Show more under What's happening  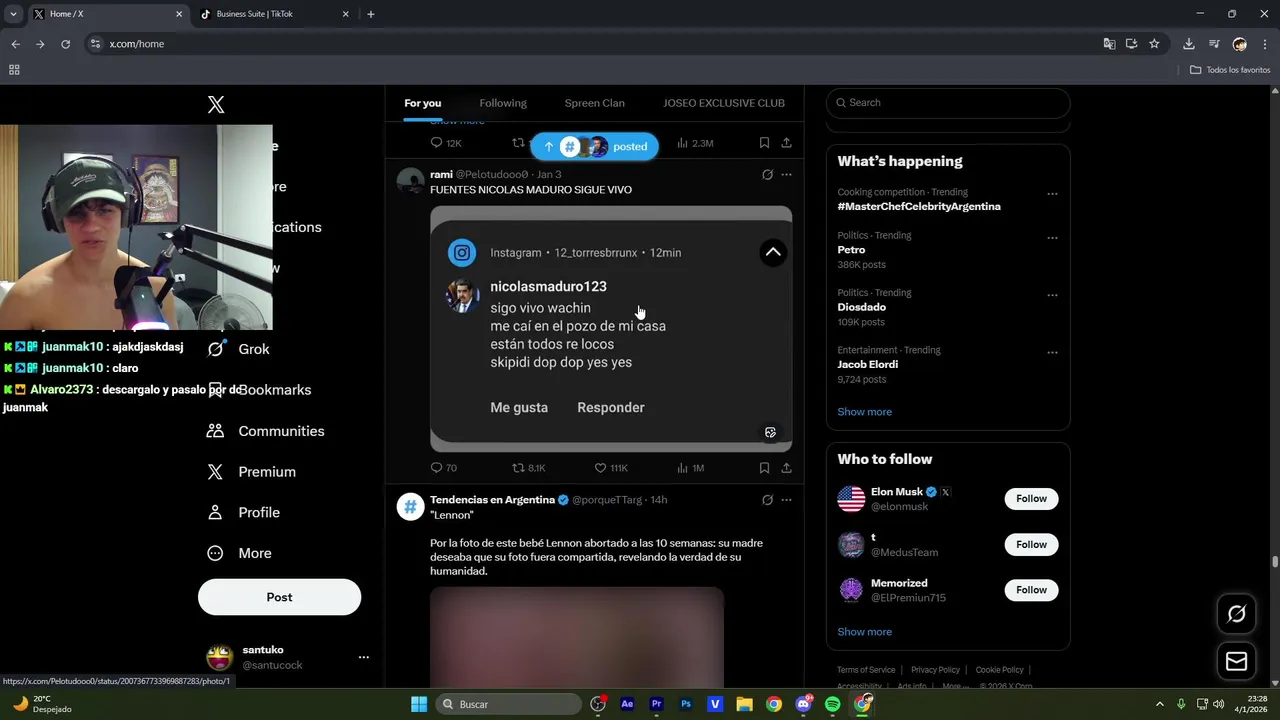pos(864,412)
